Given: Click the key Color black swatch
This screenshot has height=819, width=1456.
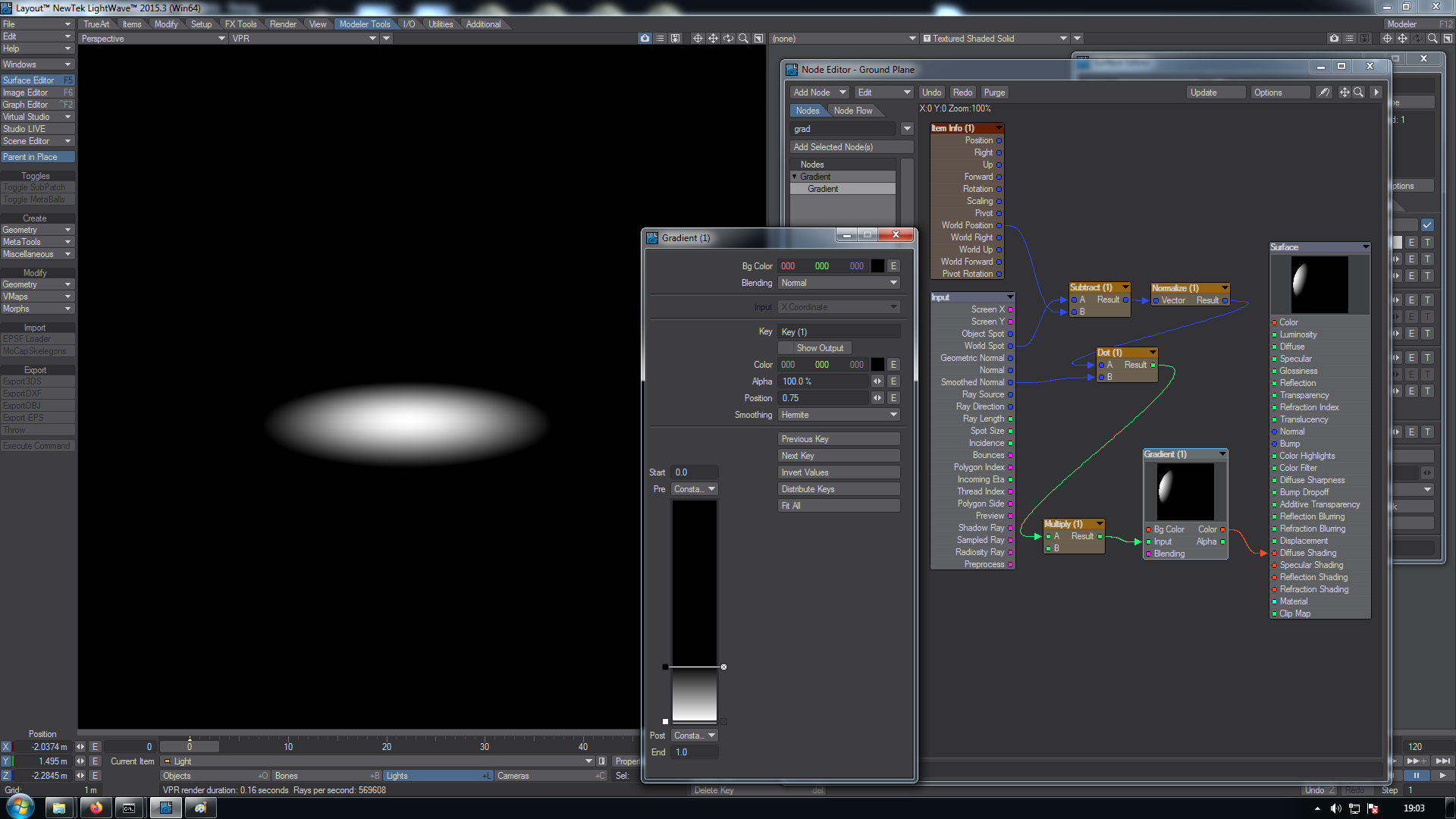Looking at the screenshot, I should click(877, 365).
